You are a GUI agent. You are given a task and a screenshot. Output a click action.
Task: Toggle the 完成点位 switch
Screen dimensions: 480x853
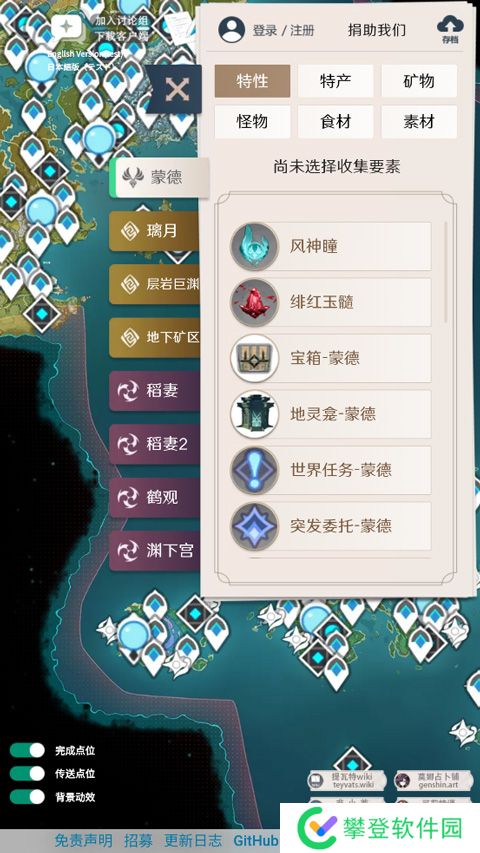click(27, 750)
